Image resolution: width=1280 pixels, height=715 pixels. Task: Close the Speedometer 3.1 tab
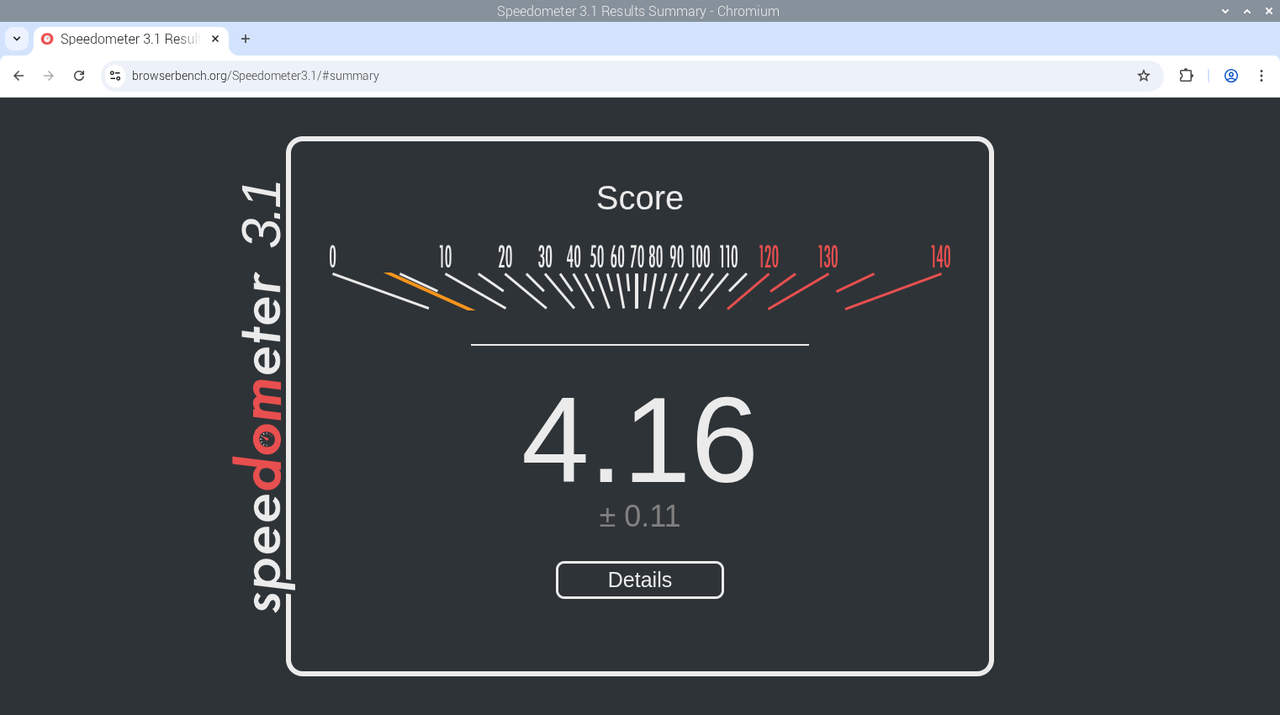[x=214, y=39]
